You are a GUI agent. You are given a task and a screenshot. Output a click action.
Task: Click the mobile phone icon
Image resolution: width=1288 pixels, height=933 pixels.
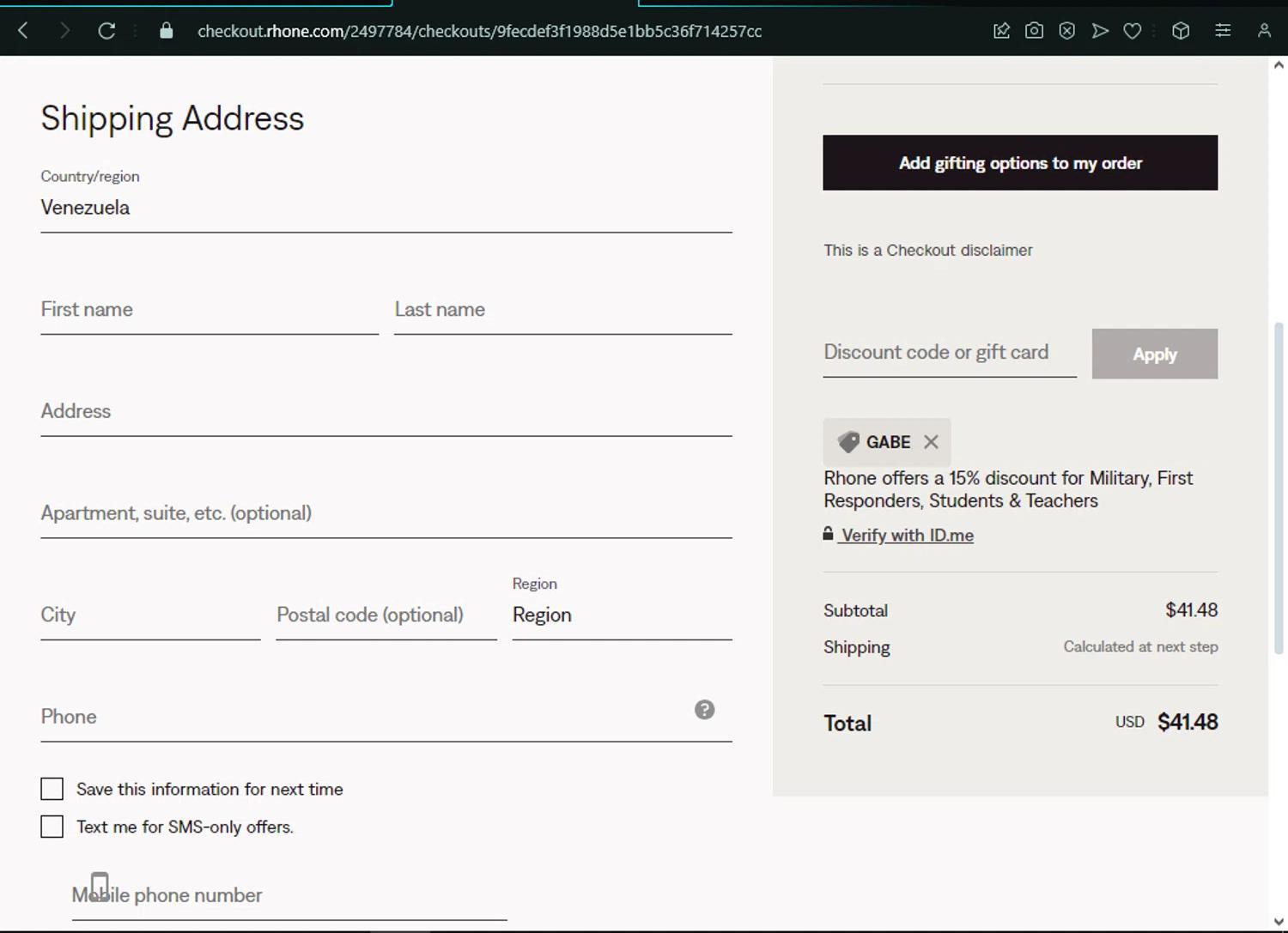[100, 886]
